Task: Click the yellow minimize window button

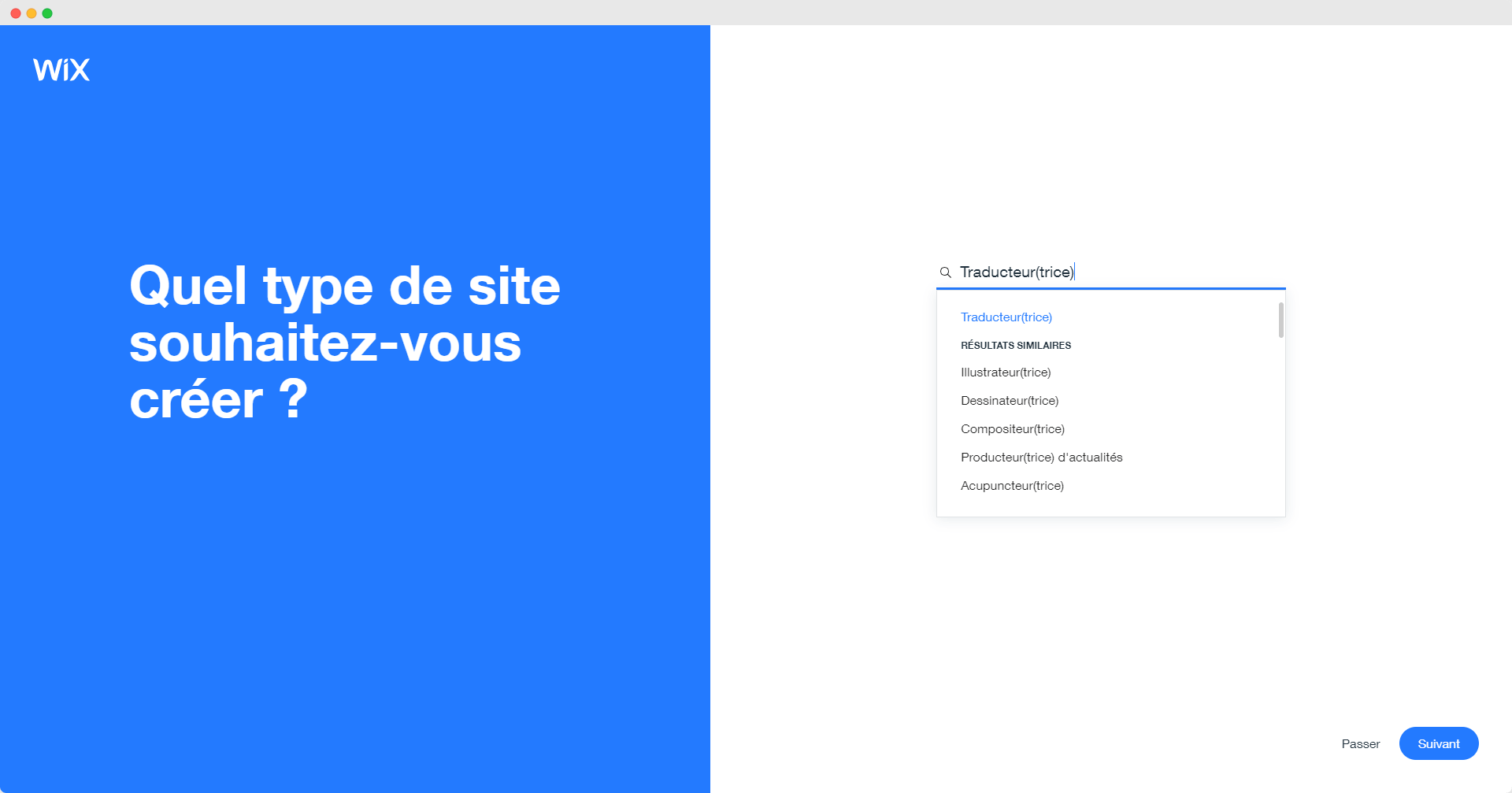Action: pyautogui.click(x=31, y=13)
